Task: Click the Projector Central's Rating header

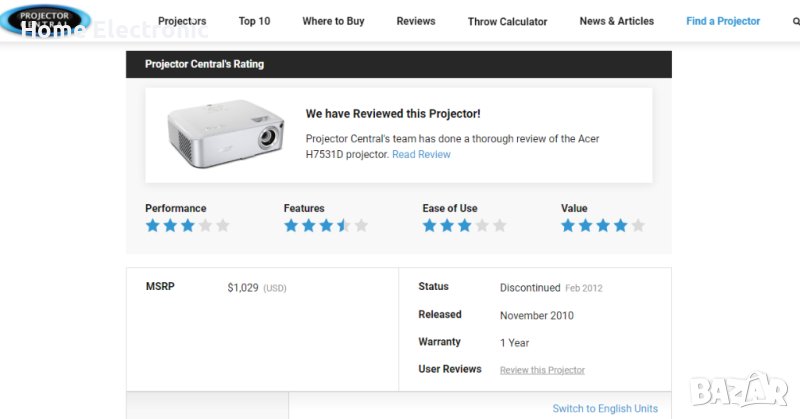Action: click(204, 64)
